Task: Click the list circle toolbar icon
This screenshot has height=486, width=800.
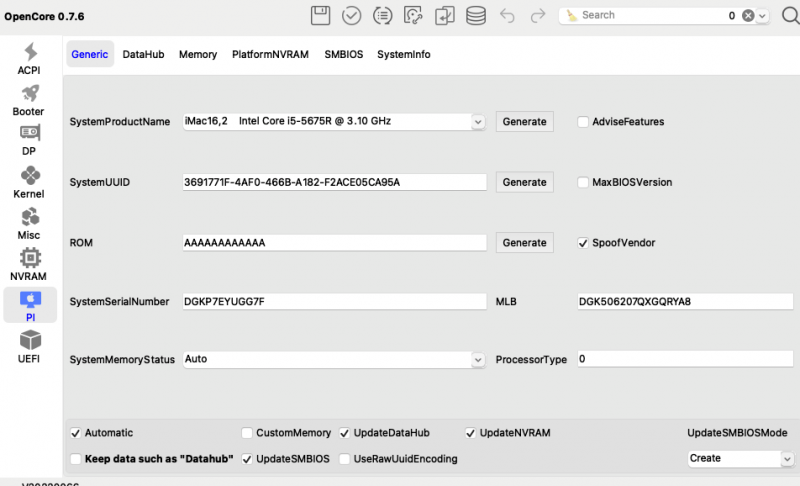Action: [382, 15]
